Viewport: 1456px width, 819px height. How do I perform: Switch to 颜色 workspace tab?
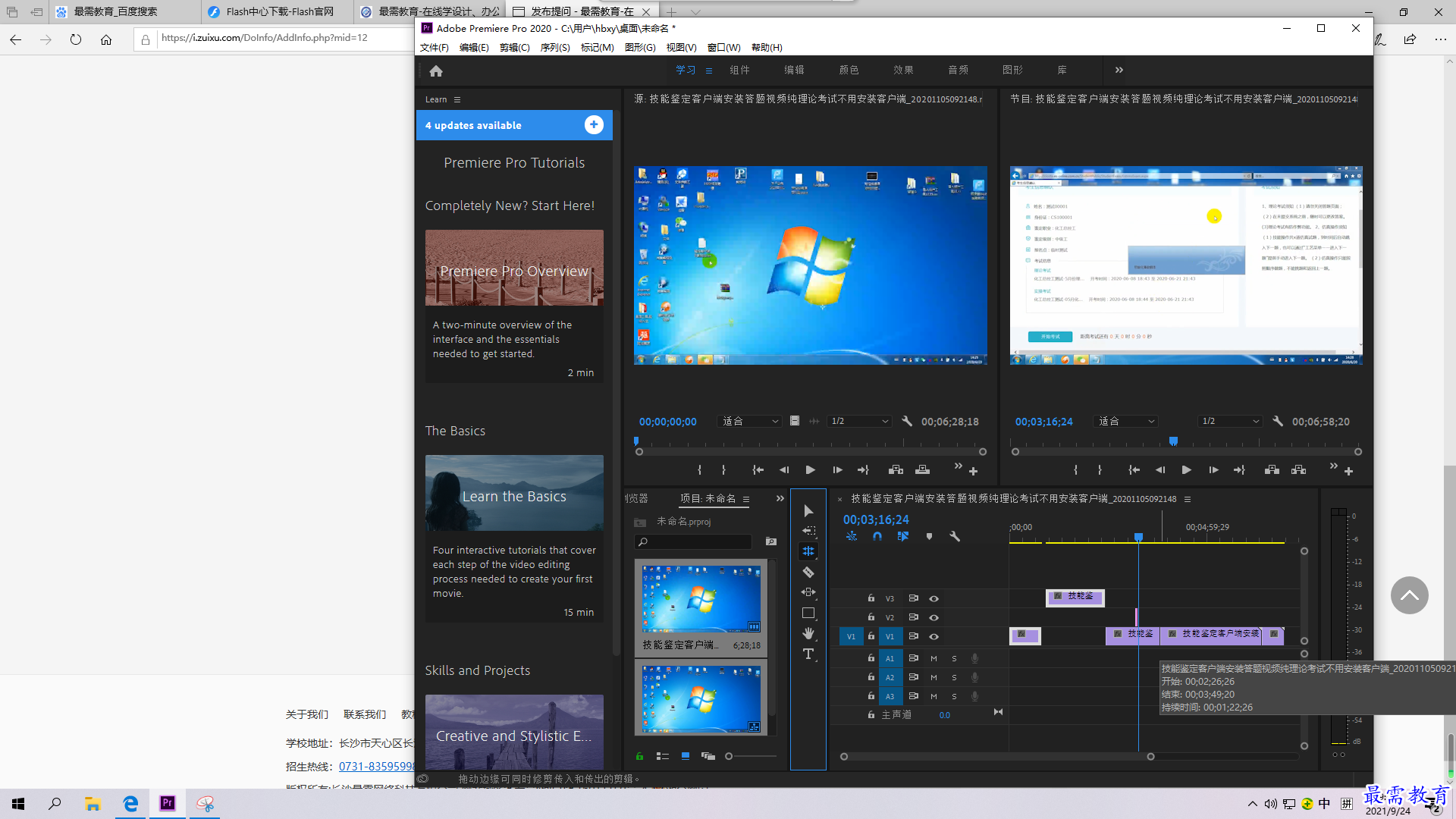[849, 70]
